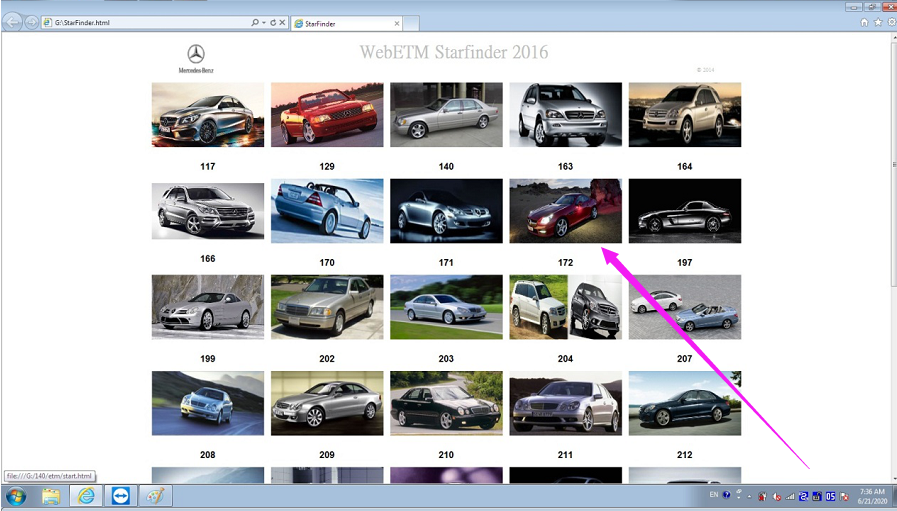Click the 140 label text
The height and width of the screenshot is (511, 897).
[446, 167]
